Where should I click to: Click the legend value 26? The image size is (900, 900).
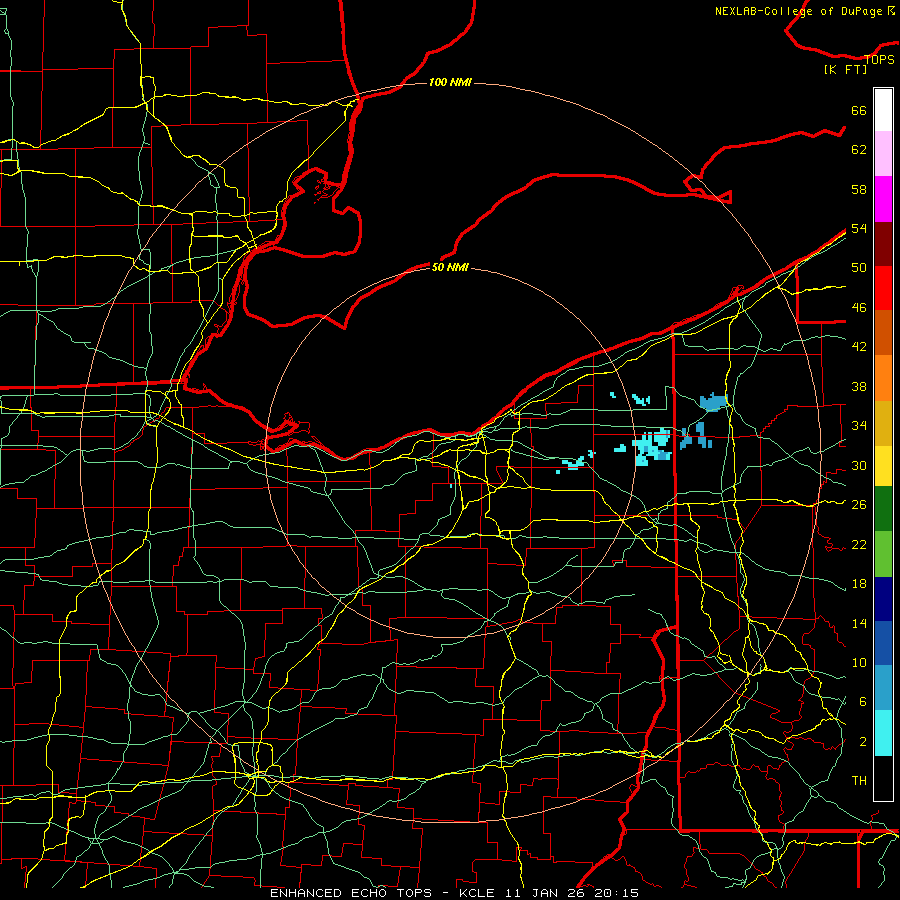click(x=859, y=505)
